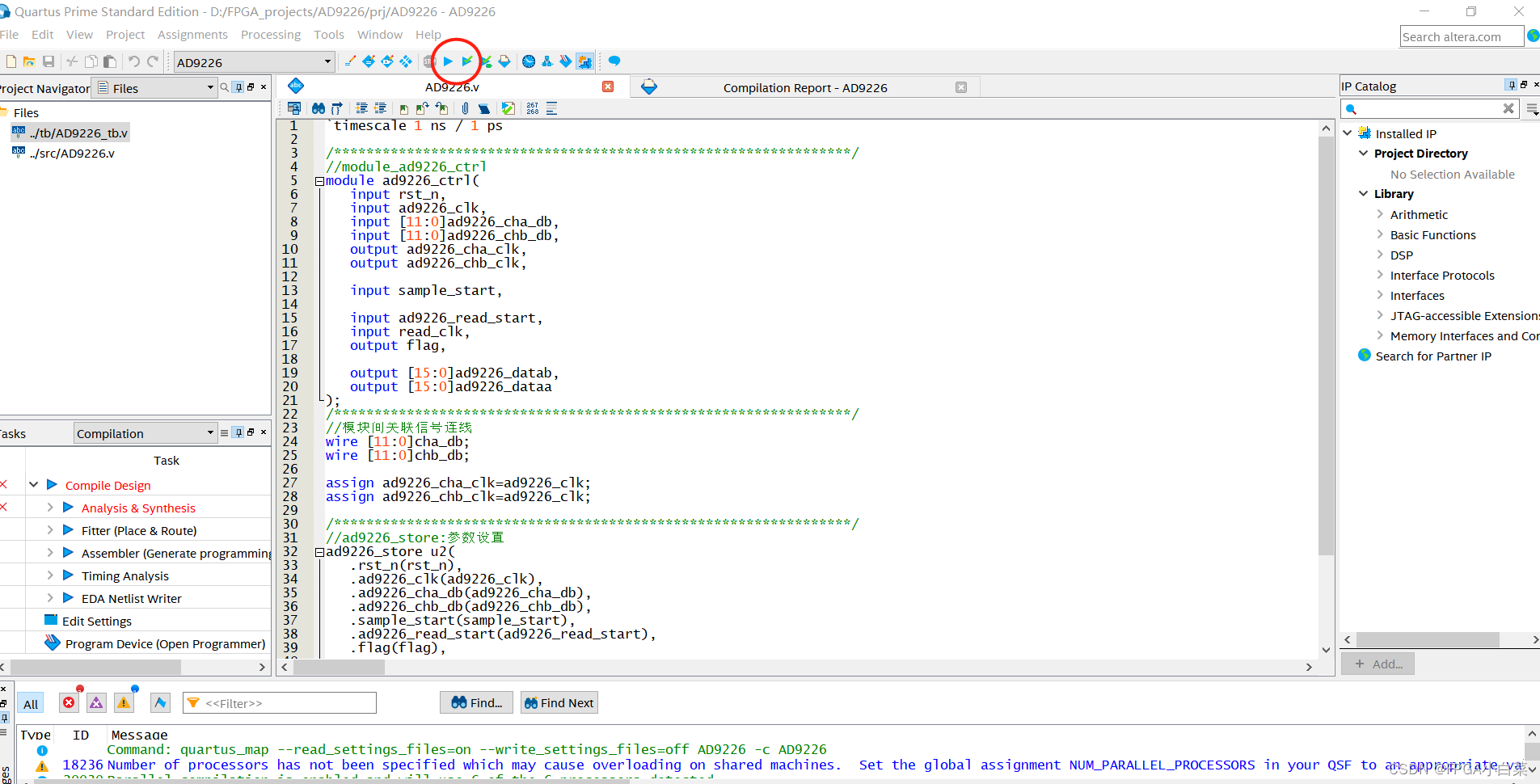Open the Timing Analyzer clock icon
Screen dimensions: 1540x784
pos(529,61)
